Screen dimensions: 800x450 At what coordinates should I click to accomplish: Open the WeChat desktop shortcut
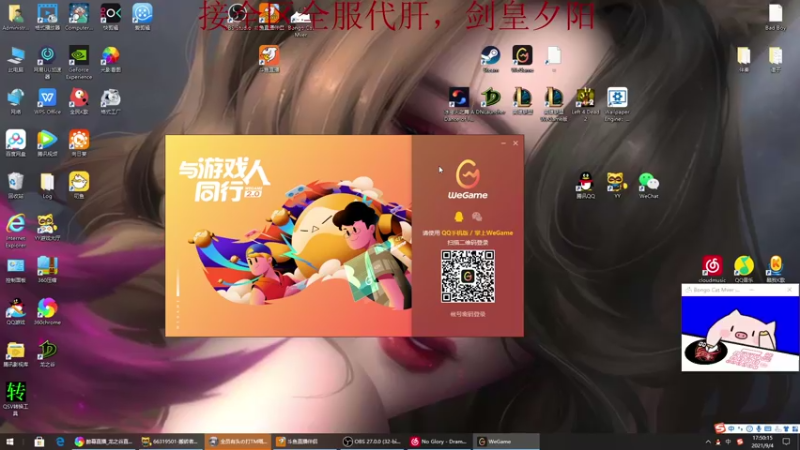pyautogui.click(x=648, y=186)
